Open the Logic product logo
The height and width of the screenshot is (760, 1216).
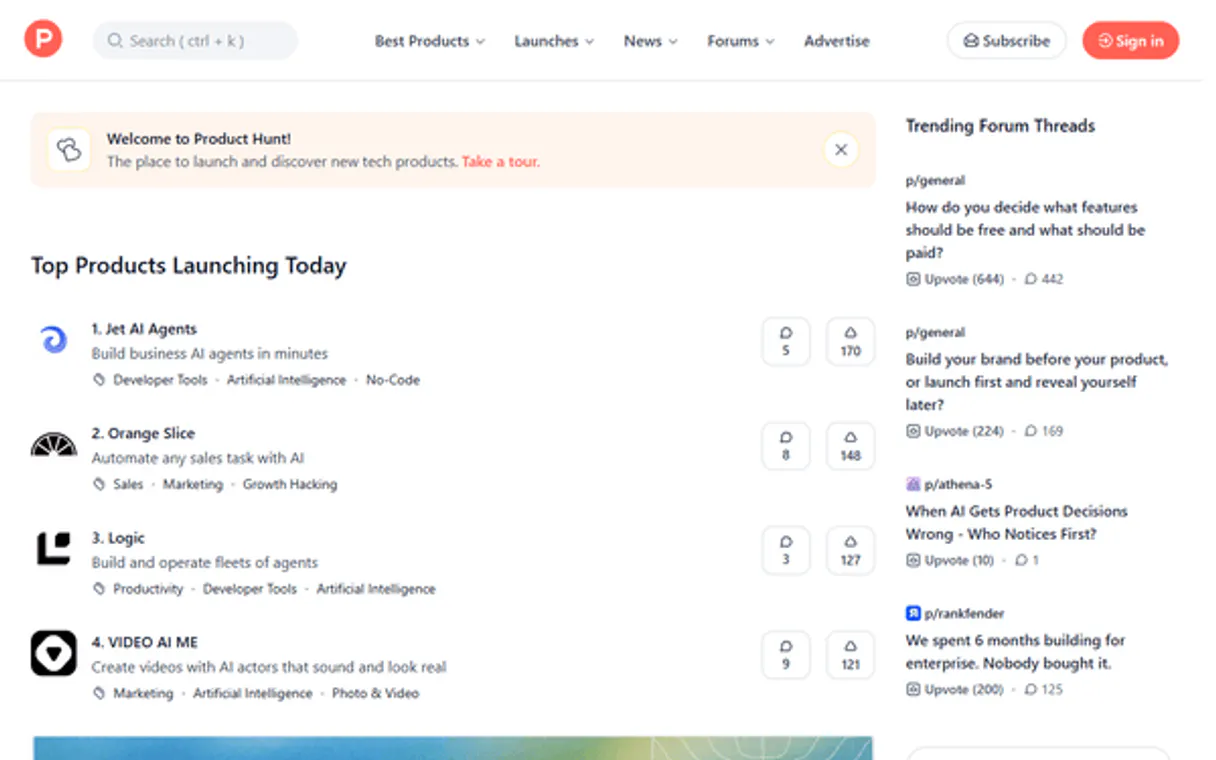[53, 549]
